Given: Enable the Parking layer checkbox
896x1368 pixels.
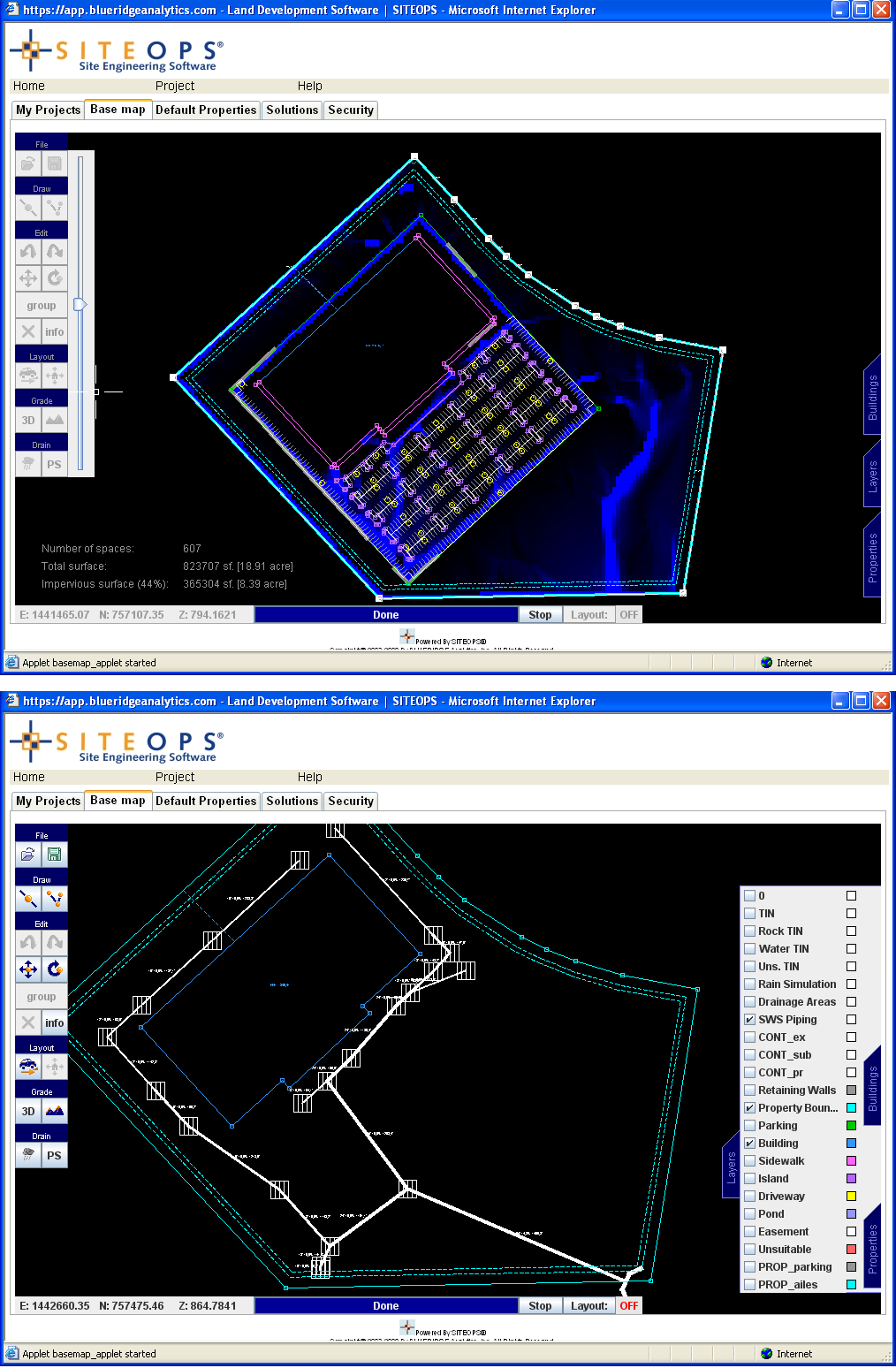Looking at the screenshot, I should (x=749, y=1126).
